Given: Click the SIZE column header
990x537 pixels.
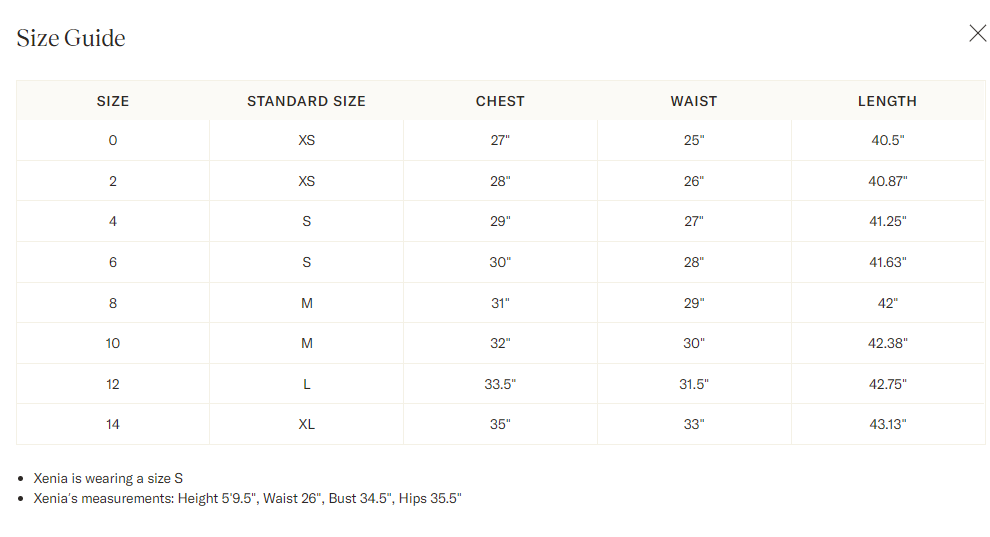Looking at the screenshot, I should (x=113, y=101).
